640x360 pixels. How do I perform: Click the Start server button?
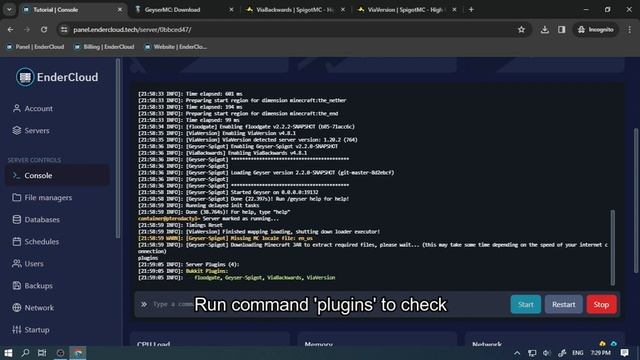click(526, 304)
